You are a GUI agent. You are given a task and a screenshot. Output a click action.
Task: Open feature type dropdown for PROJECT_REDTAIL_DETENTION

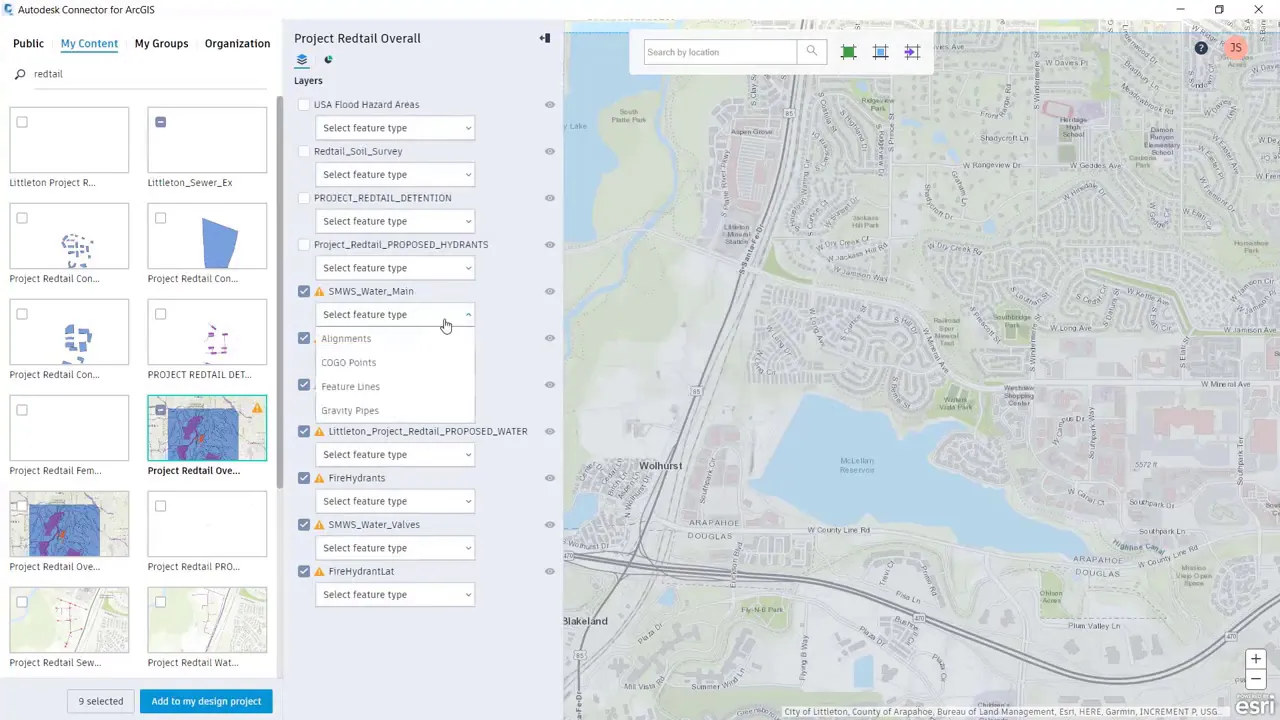[395, 221]
